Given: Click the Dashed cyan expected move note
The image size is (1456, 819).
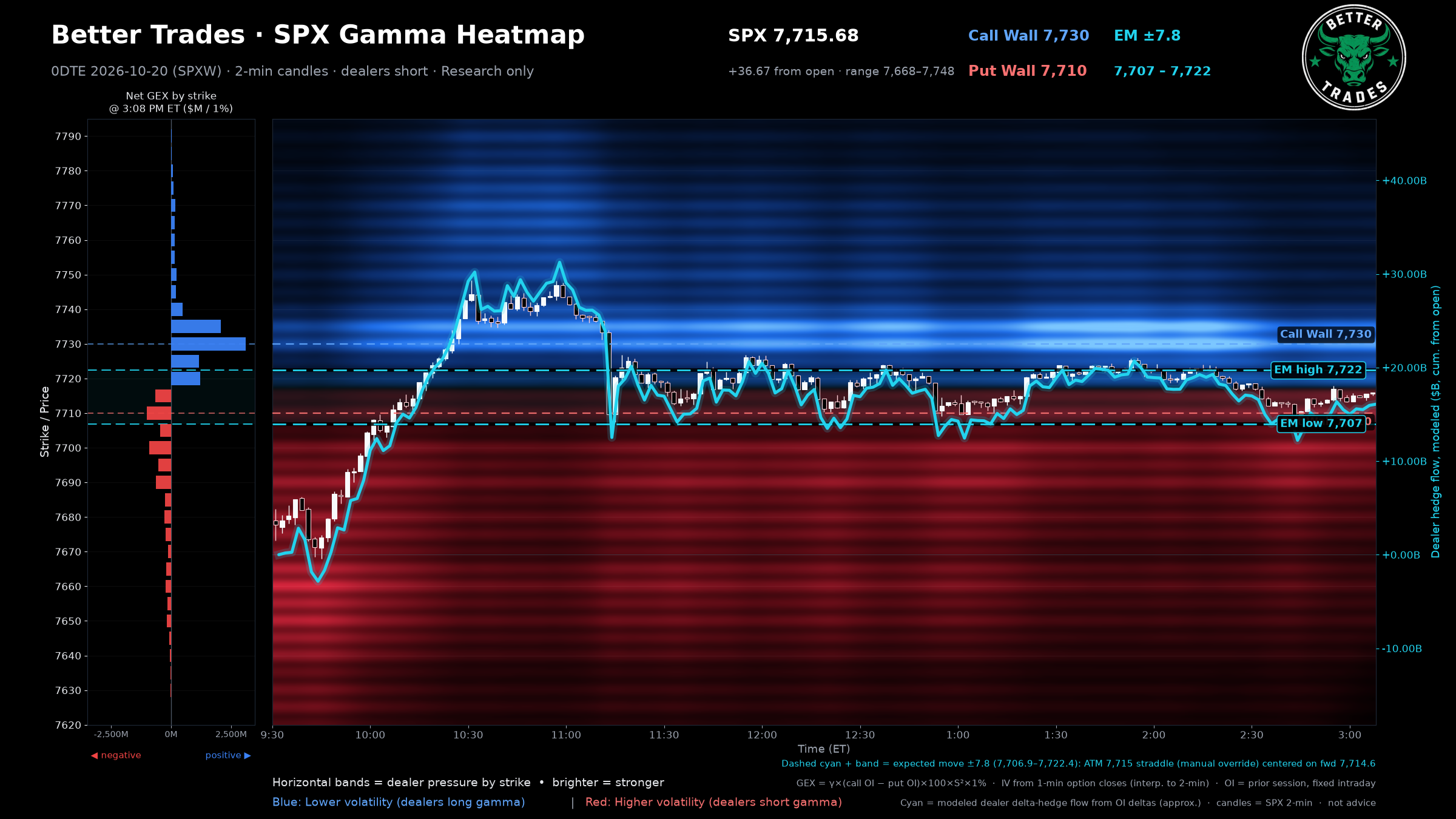Looking at the screenshot, I should pos(1078,764).
